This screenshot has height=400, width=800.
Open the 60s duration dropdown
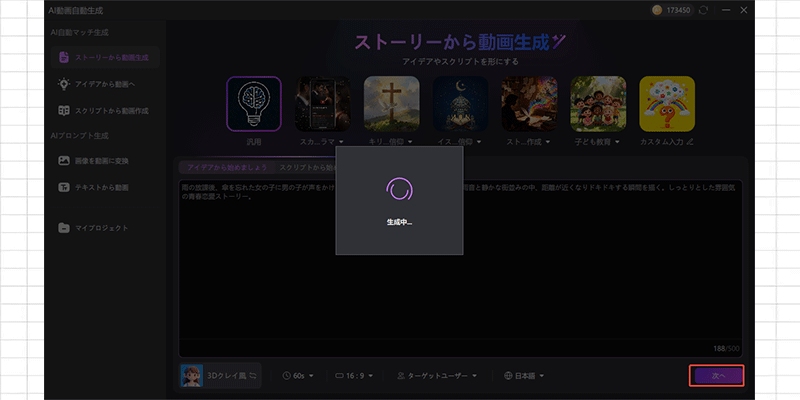(297, 376)
